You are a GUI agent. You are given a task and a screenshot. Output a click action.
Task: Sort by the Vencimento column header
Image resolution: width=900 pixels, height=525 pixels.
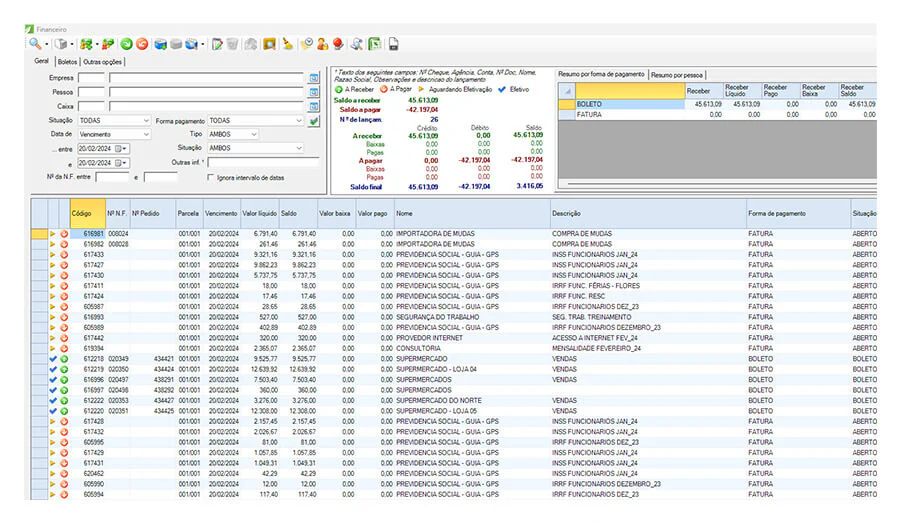coord(221,213)
